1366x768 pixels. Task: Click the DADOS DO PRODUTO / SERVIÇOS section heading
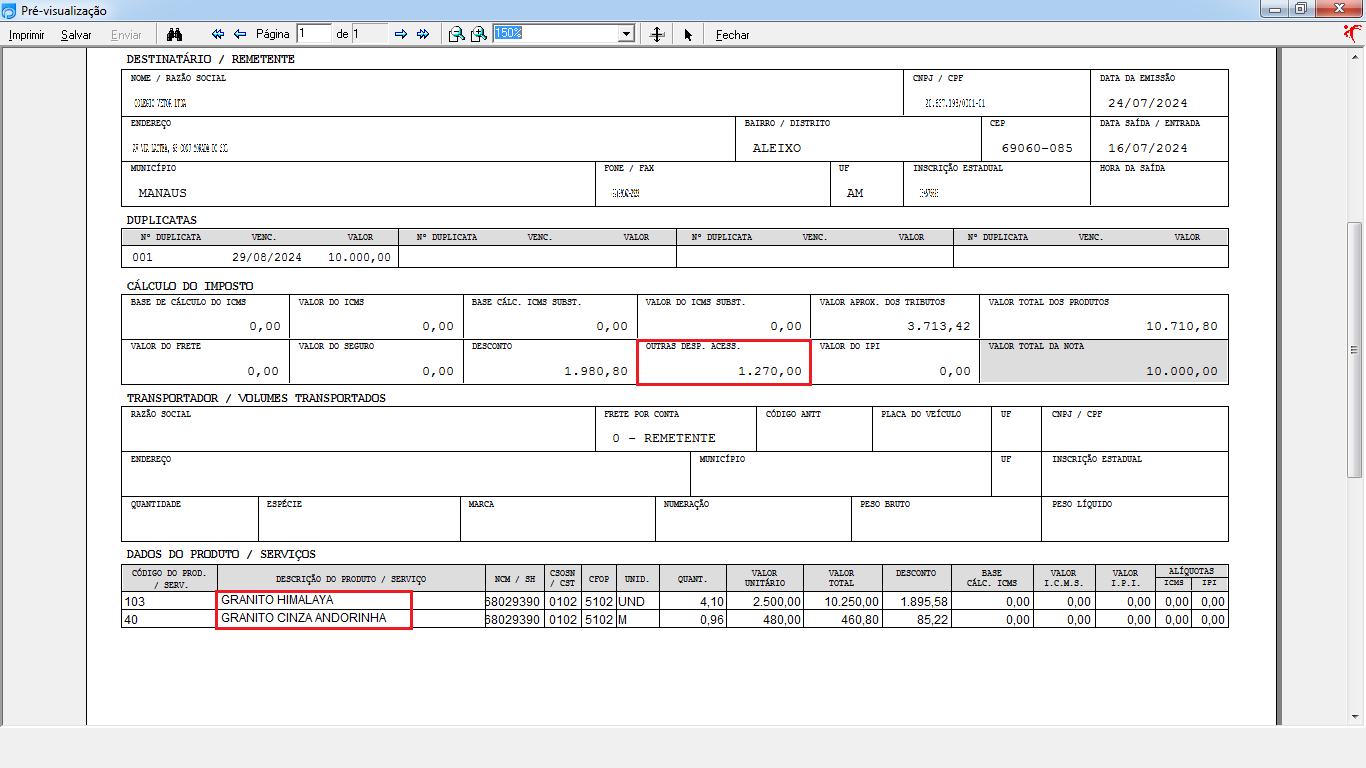pos(221,554)
